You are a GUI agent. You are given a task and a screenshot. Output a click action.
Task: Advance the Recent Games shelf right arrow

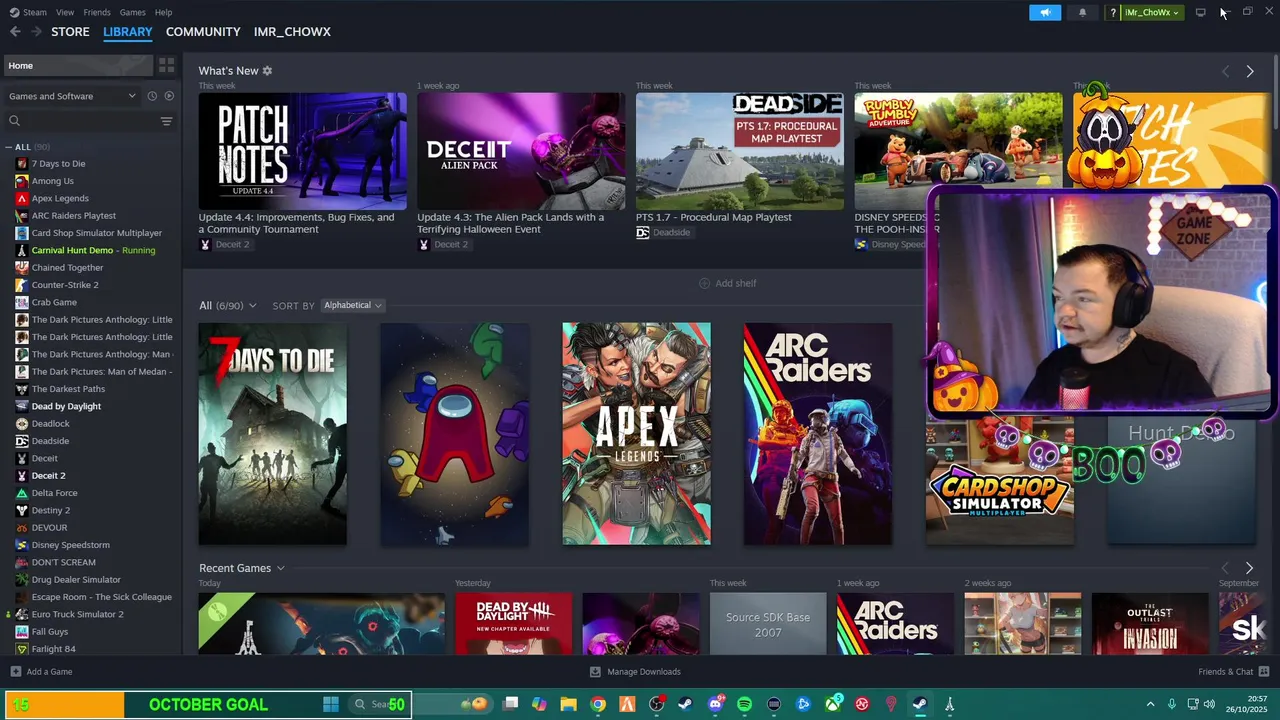tap(1249, 568)
